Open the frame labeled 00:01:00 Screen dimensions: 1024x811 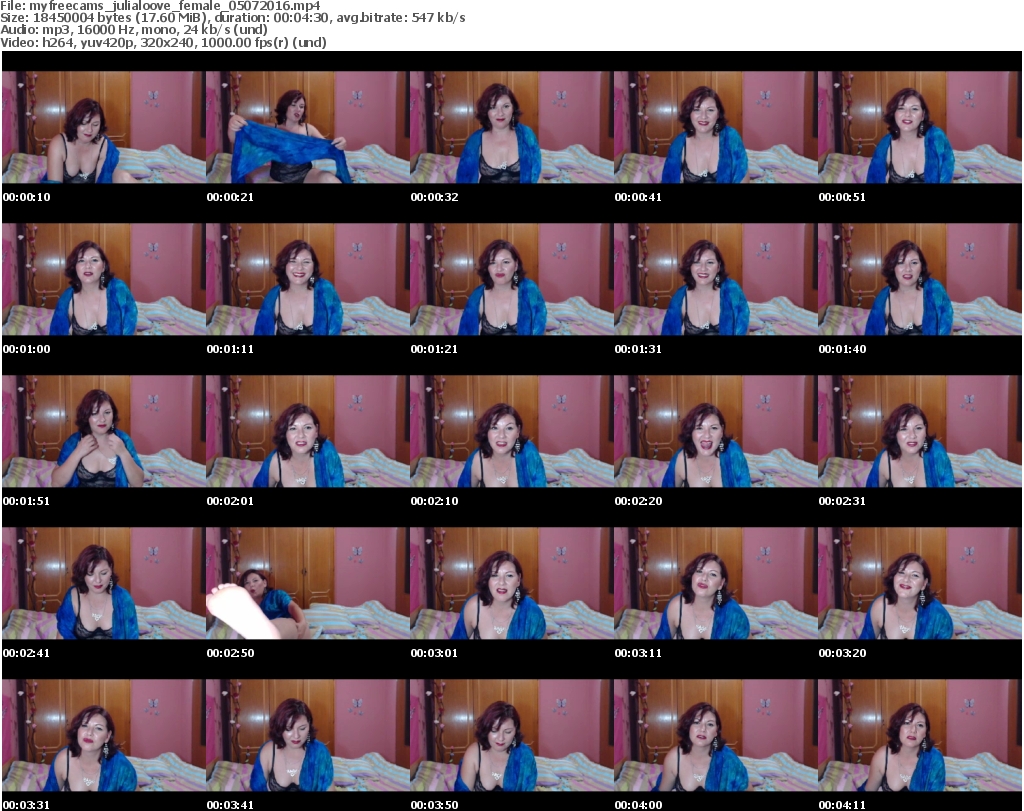[x=103, y=279]
